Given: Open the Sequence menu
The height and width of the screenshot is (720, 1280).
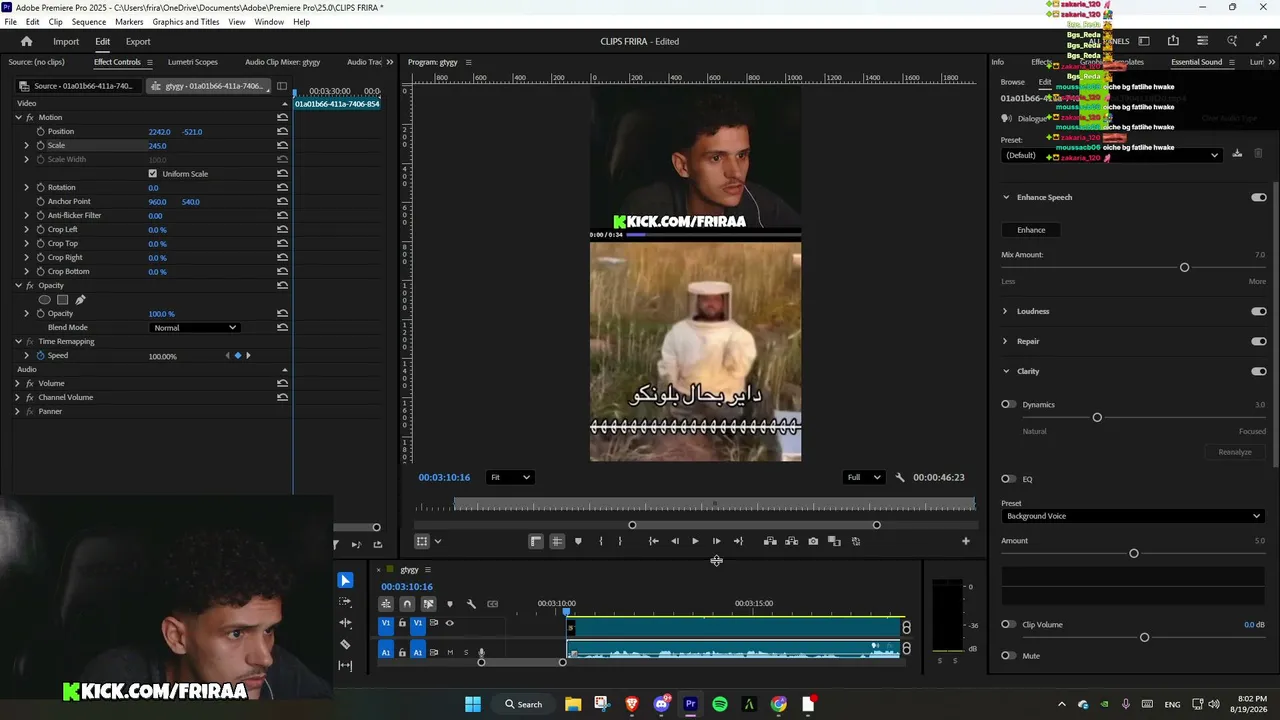Looking at the screenshot, I should pyautogui.click(x=89, y=22).
